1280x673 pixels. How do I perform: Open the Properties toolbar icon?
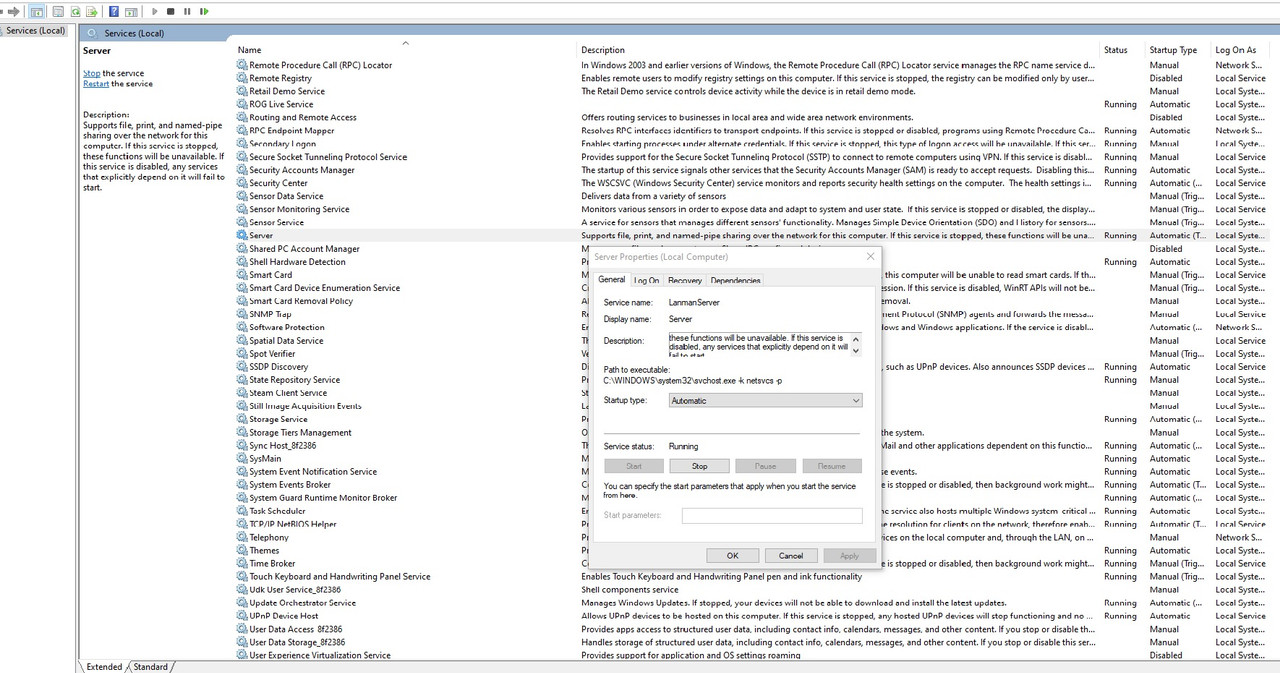[x=58, y=11]
